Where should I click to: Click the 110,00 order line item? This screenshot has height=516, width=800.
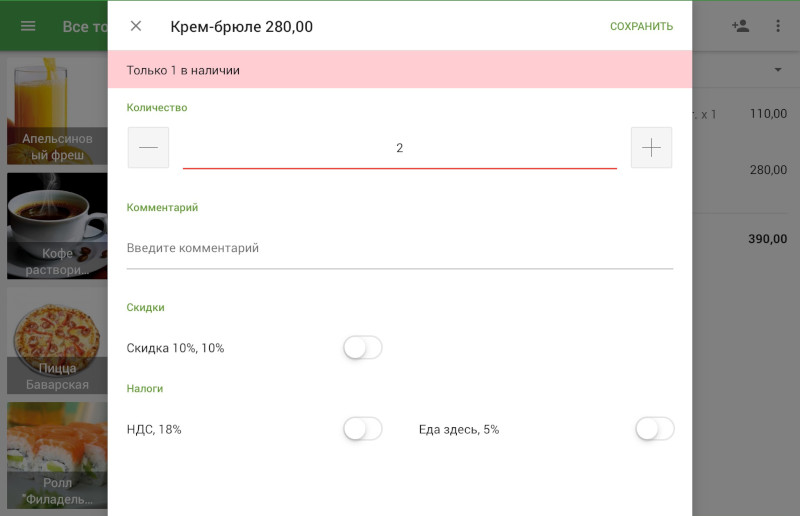click(745, 114)
